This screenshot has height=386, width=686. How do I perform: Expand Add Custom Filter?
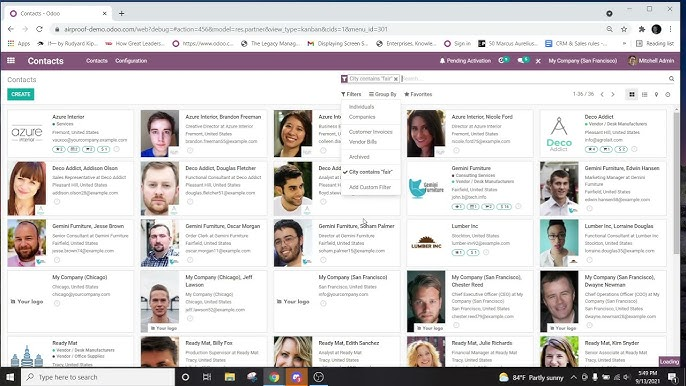pos(370,187)
